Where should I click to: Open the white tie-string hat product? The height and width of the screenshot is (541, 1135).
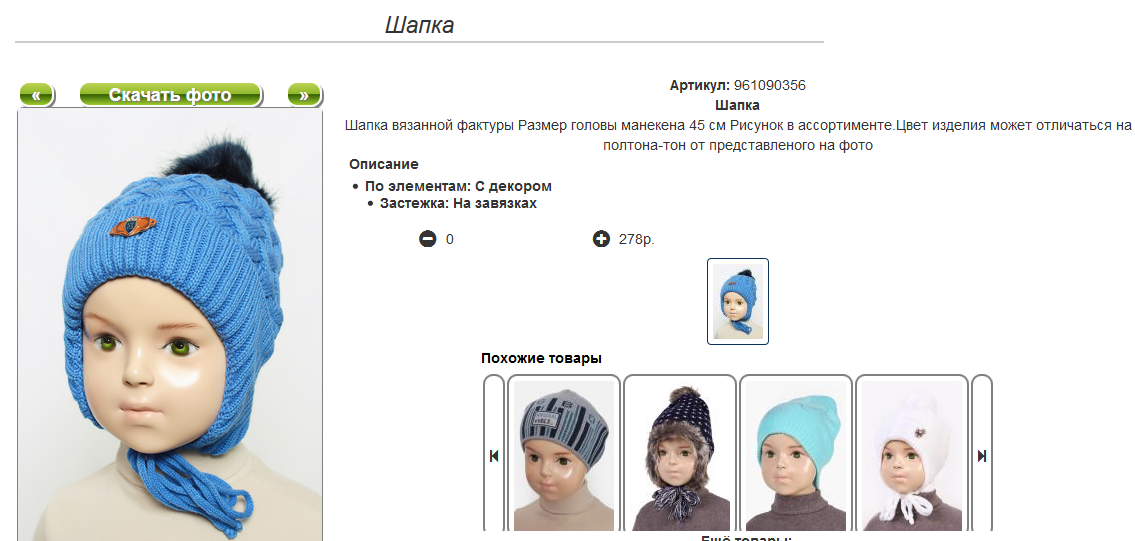click(911, 455)
